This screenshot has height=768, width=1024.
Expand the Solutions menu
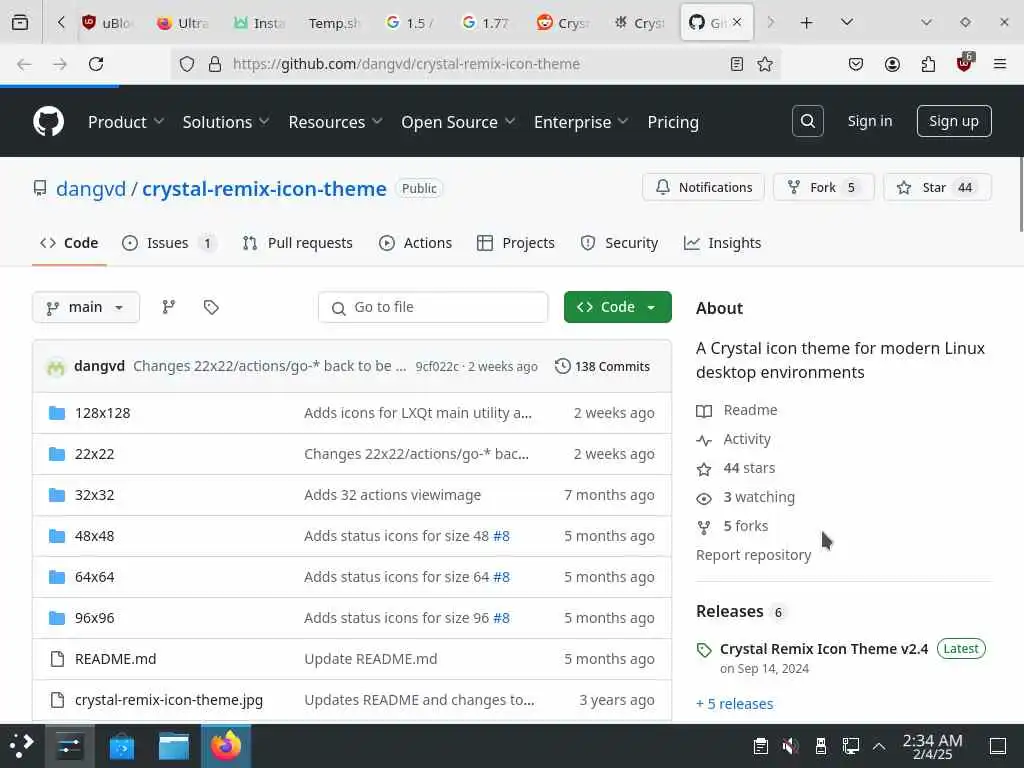tap(225, 122)
